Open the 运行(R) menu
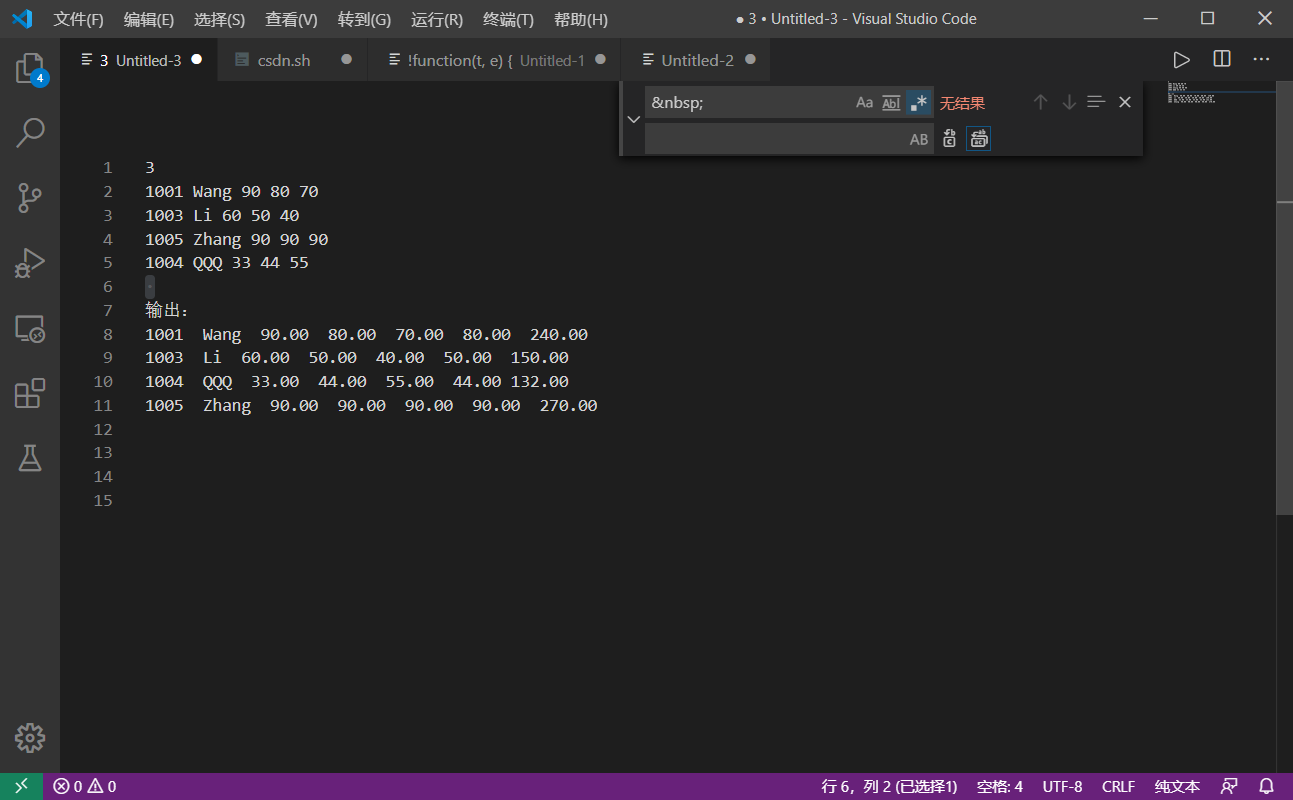 coord(437,19)
